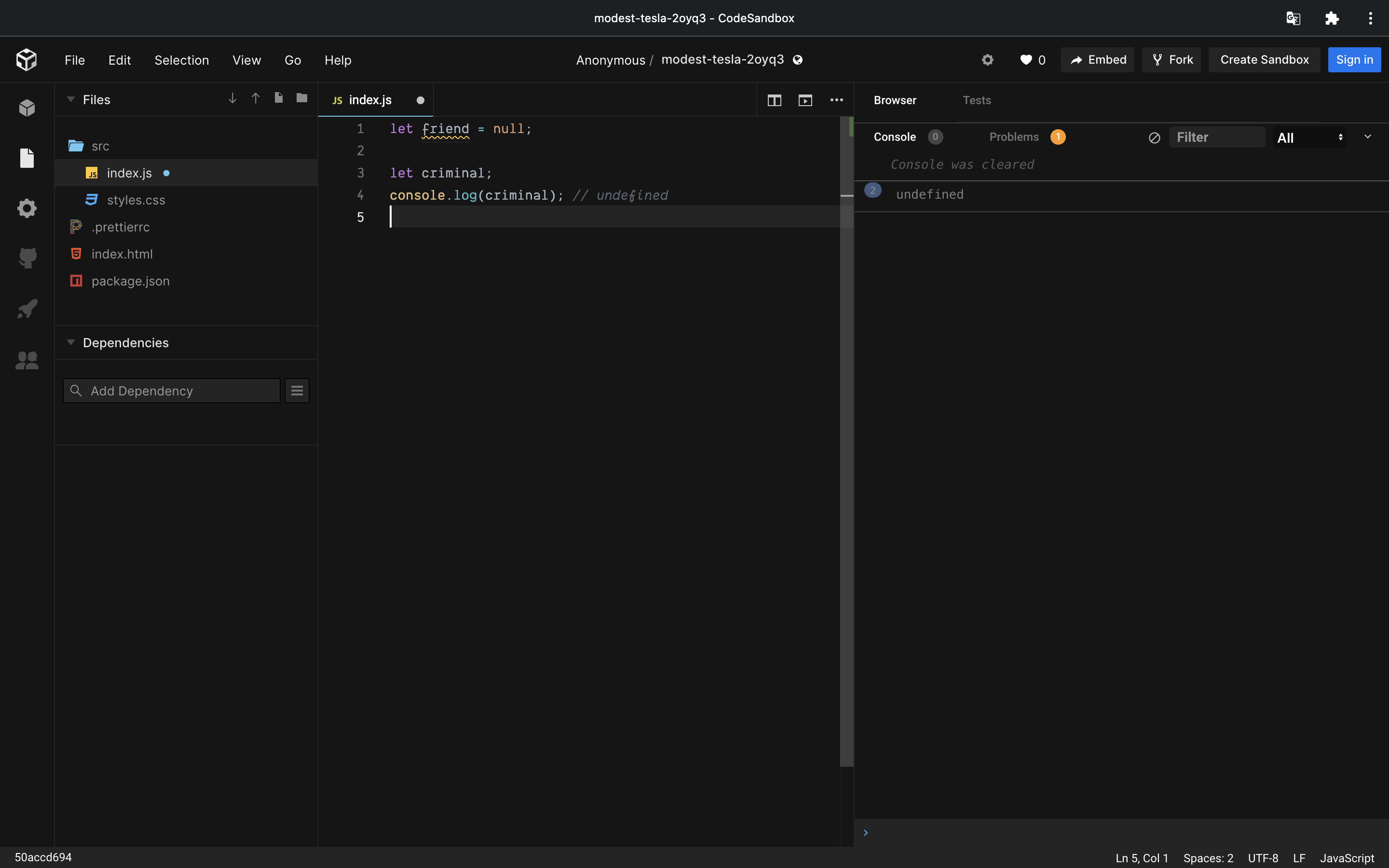Open Google Translate icon in title bar
This screenshot has height=868, width=1389.
[x=1293, y=18]
